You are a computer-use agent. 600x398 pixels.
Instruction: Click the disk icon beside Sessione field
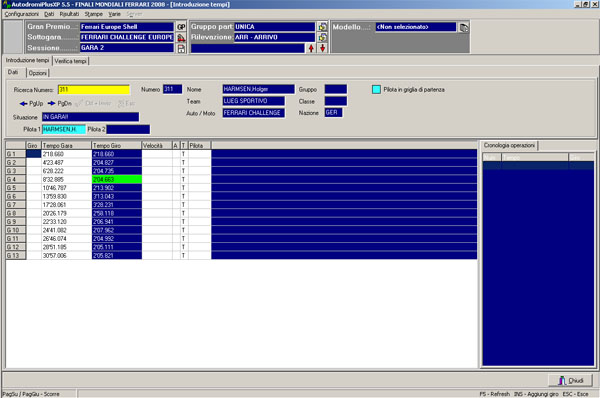(181, 48)
